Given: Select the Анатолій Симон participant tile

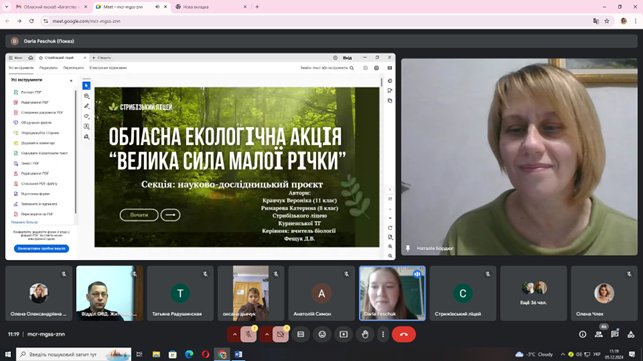Looking at the screenshot, I should point(322,293).
